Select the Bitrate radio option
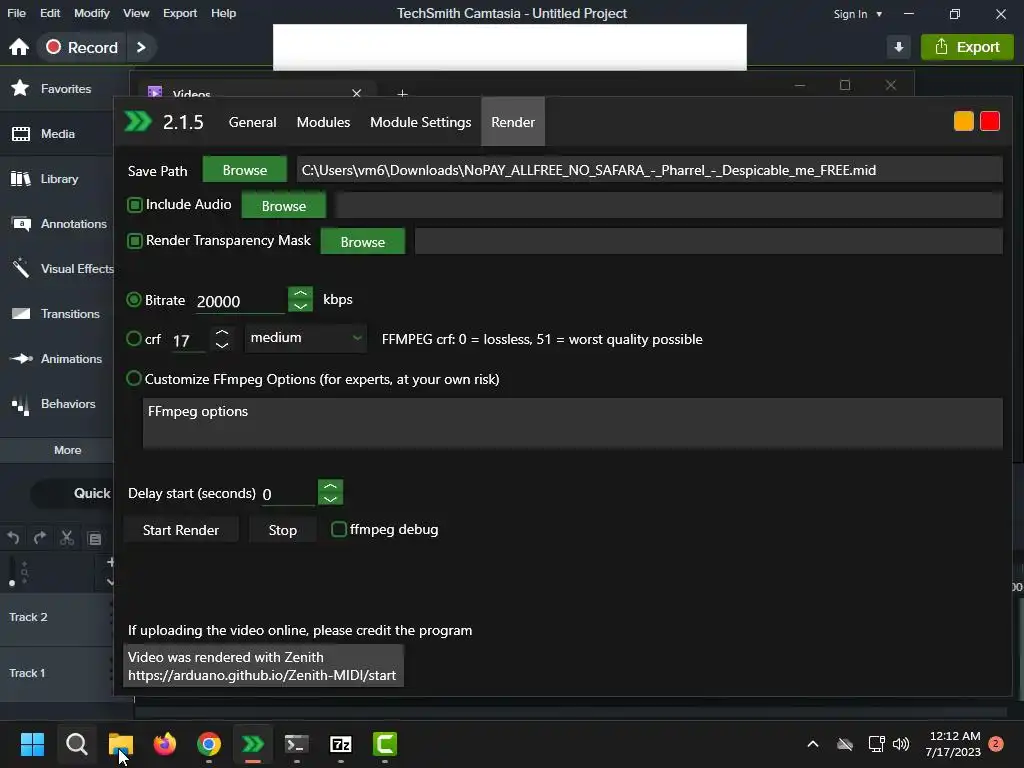1024x768 pixels. click(x=134, y=300)
